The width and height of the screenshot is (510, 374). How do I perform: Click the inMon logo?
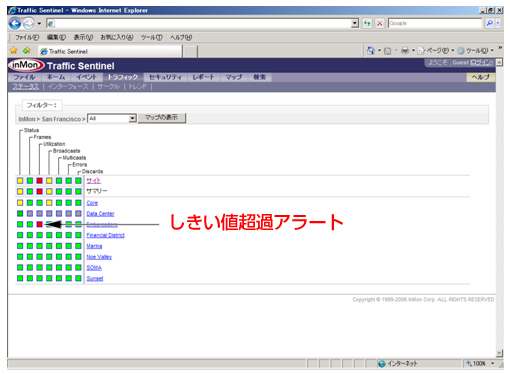pyautogui.click(x=26, y=65)
